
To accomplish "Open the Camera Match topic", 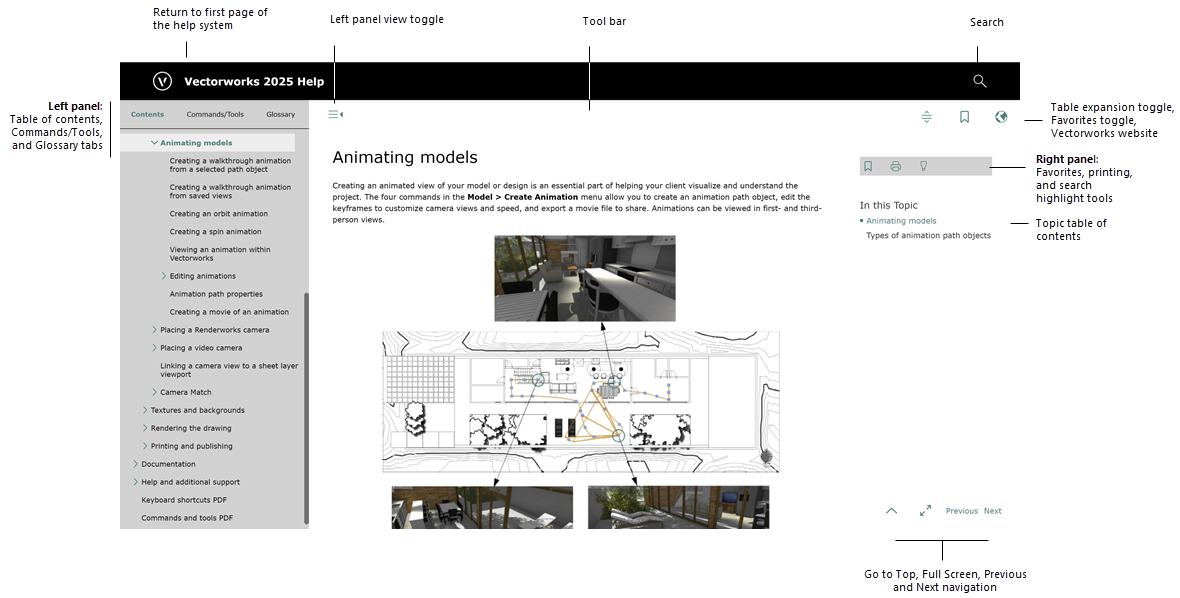I will [x=185, y=392].
